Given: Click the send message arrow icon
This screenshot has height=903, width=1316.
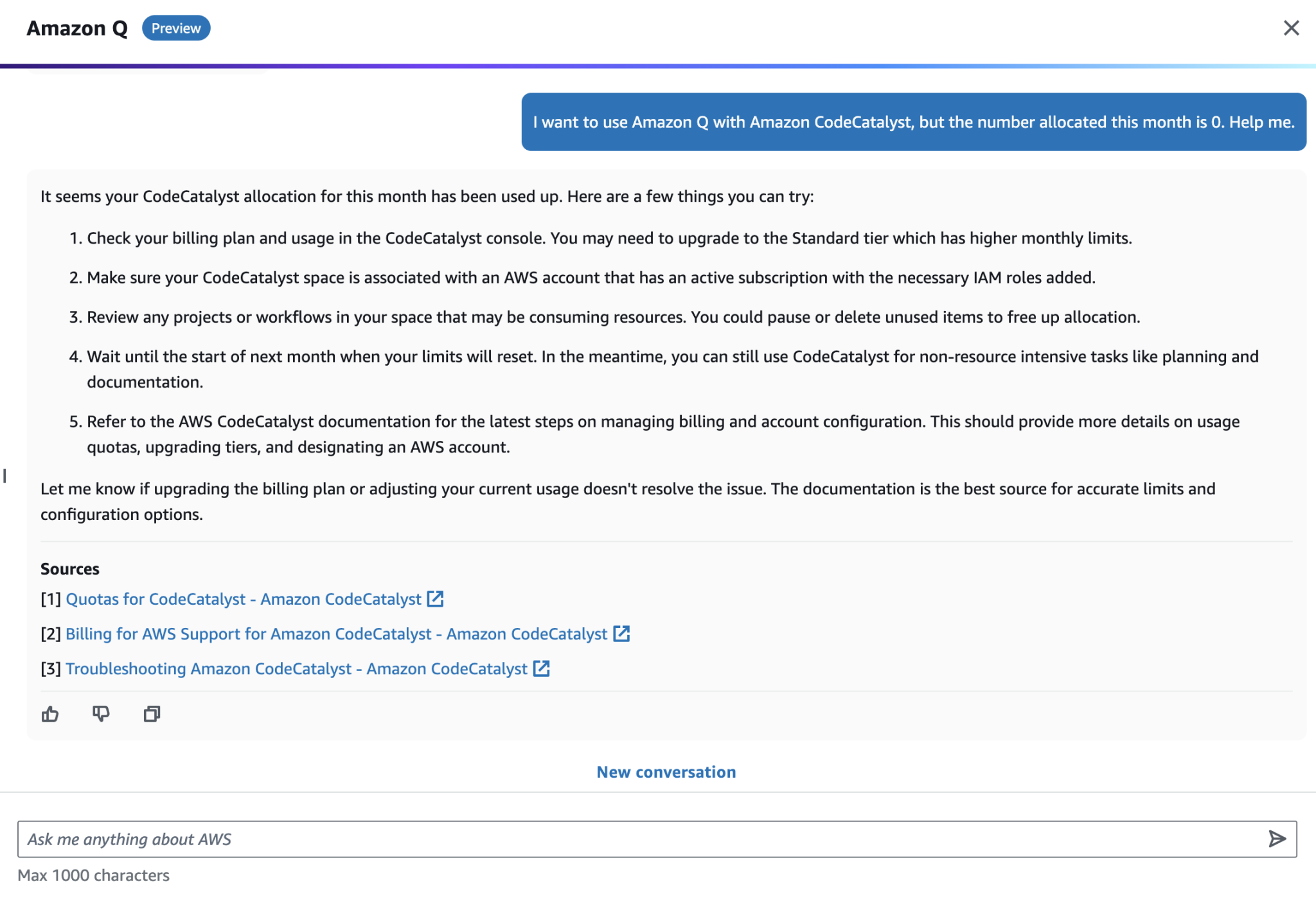Looking at the screenshot, I should [1277, 839].
